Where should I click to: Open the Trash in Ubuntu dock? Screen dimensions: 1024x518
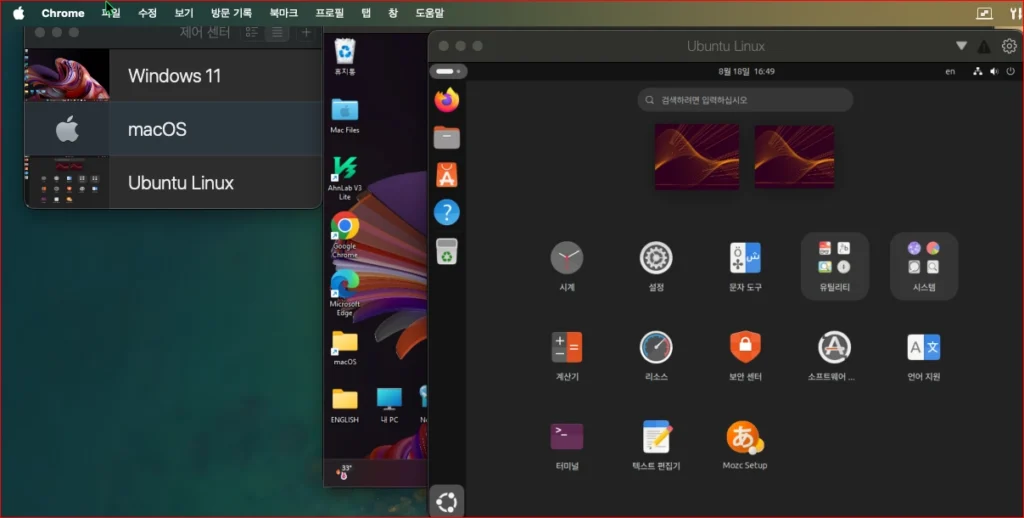[447, 251]
